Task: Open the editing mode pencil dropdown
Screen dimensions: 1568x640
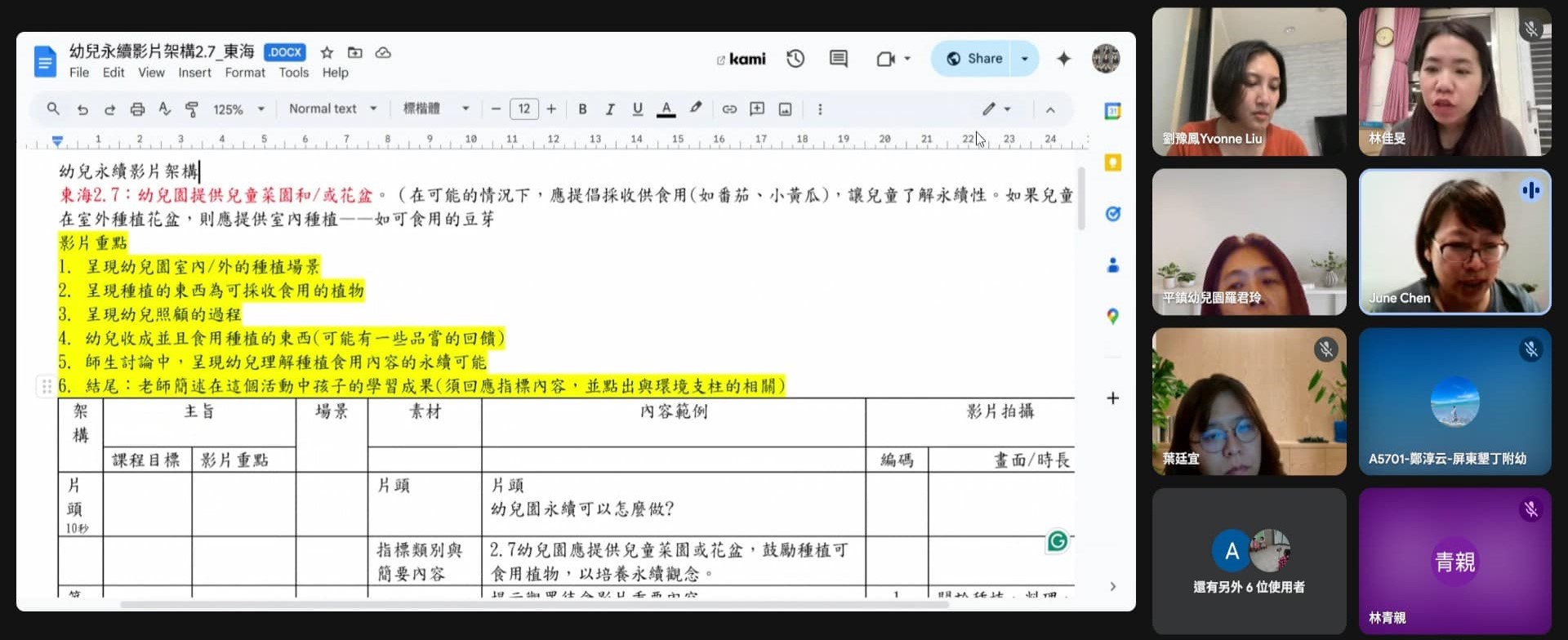Action: [x=996, y=109]
